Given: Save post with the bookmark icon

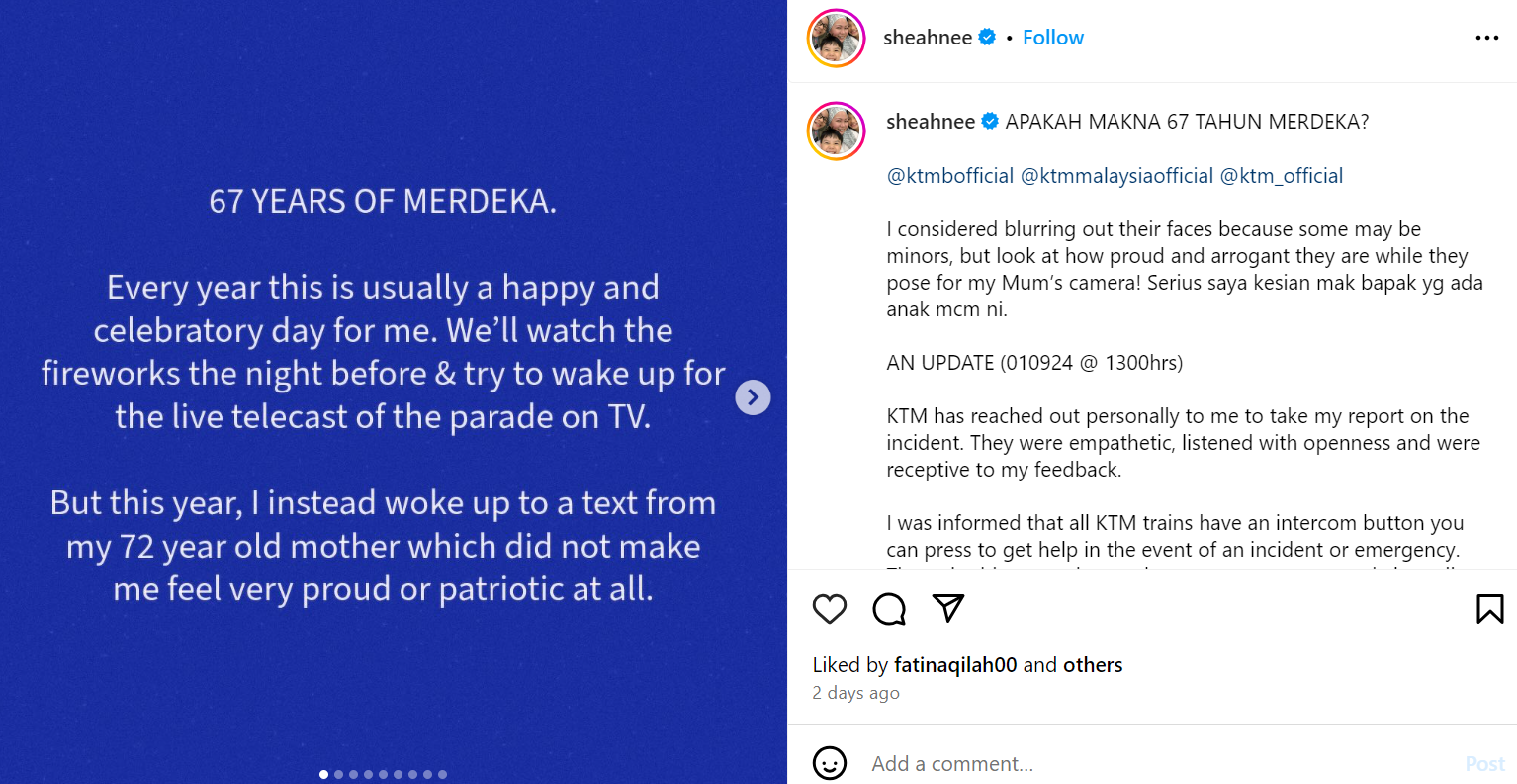Looking at the screenshot, I should 1489,609.
